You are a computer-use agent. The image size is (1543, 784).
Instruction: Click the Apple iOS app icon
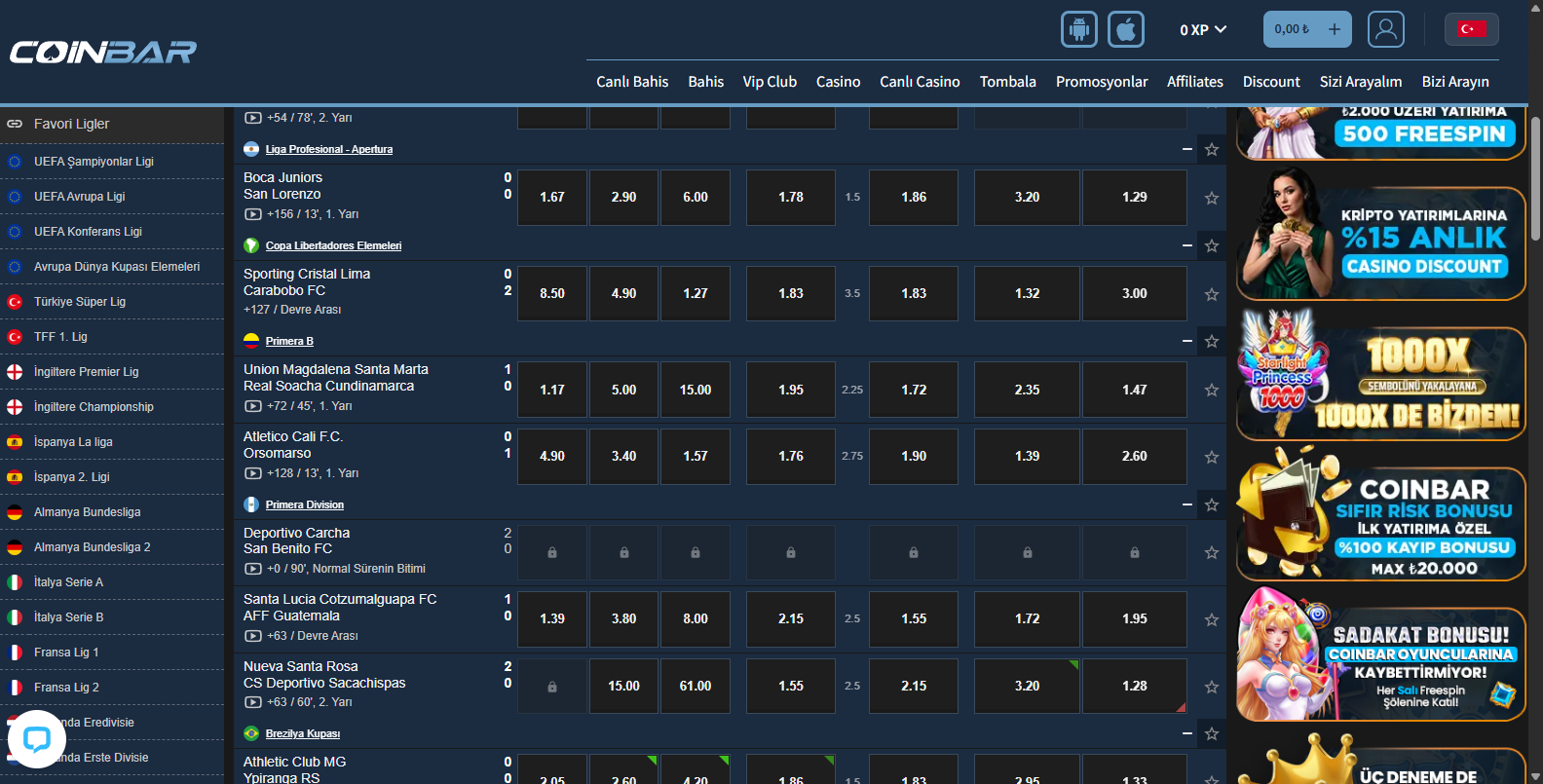tap(1125, 29)
